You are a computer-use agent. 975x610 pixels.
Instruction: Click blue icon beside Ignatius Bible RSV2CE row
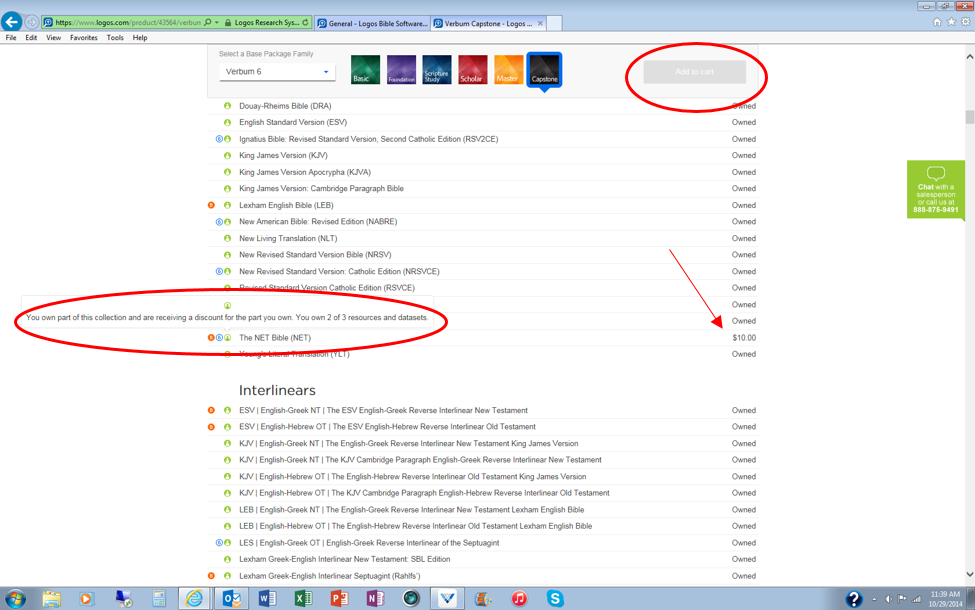coord(219,139)
